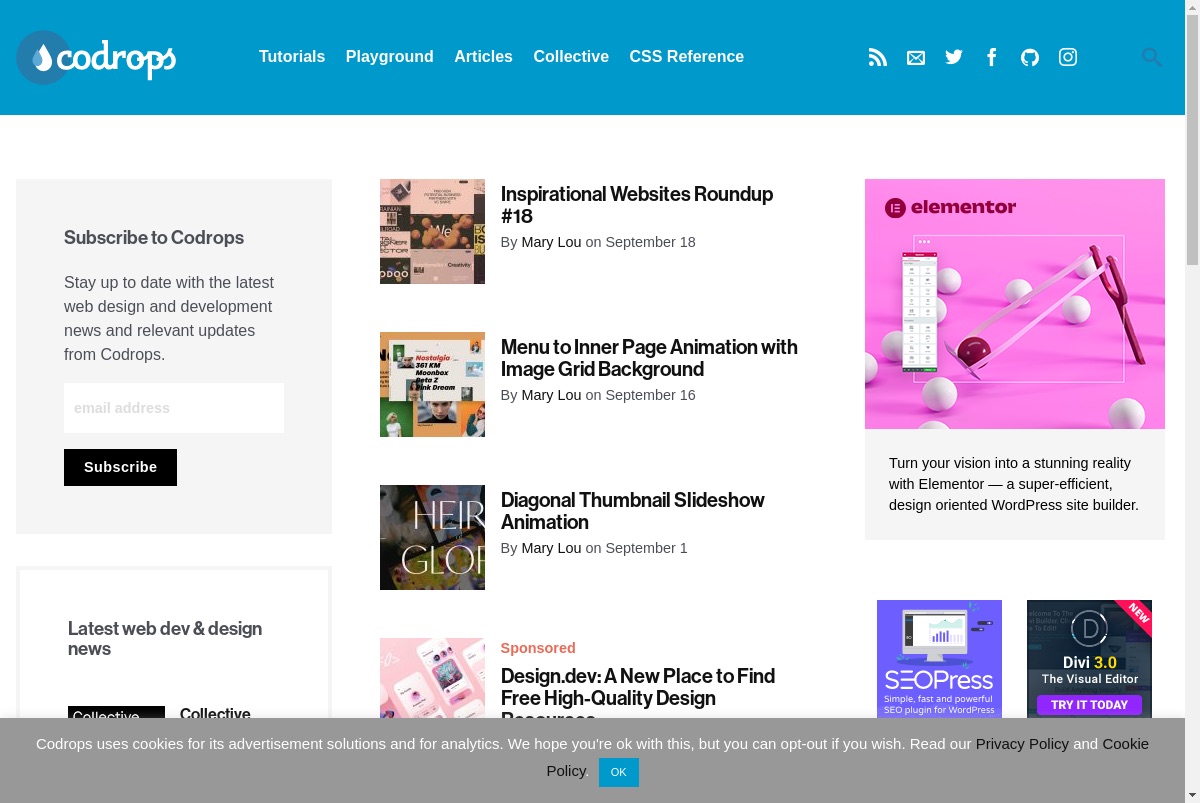The width and height of the screenshot is (1200, 803).
Task: Open the Privacy Policy link
Action: tap(1022, 744)
